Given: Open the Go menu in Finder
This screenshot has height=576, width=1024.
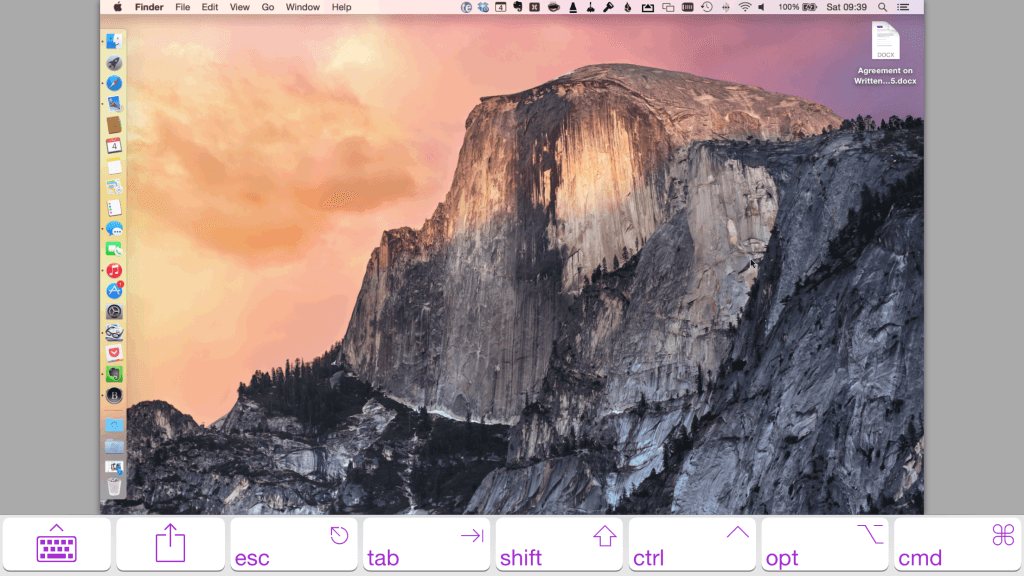Looking at the screenshot, I should click(x=267, y=7).
